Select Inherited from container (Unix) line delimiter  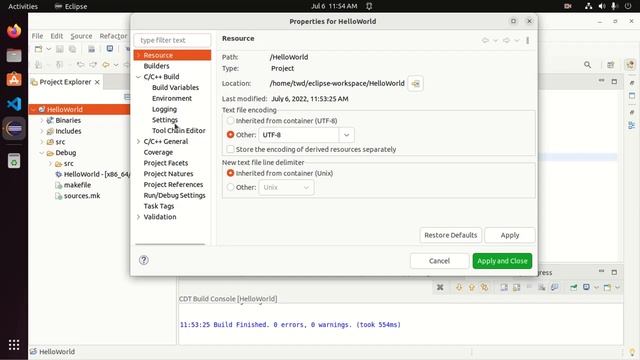[231, 173]
